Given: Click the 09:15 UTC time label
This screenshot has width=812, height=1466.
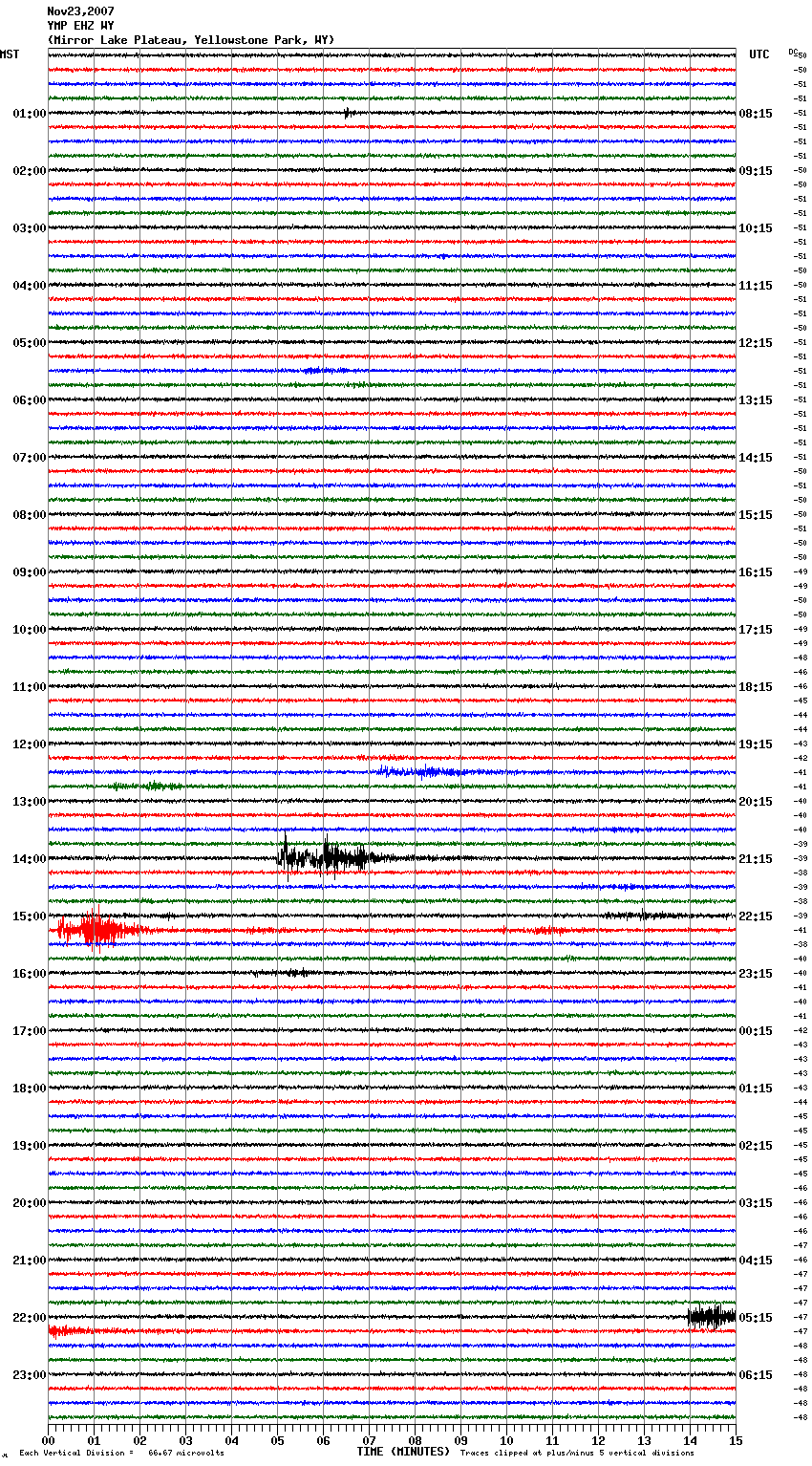Looking at the screenshot, I should [756, 171].
